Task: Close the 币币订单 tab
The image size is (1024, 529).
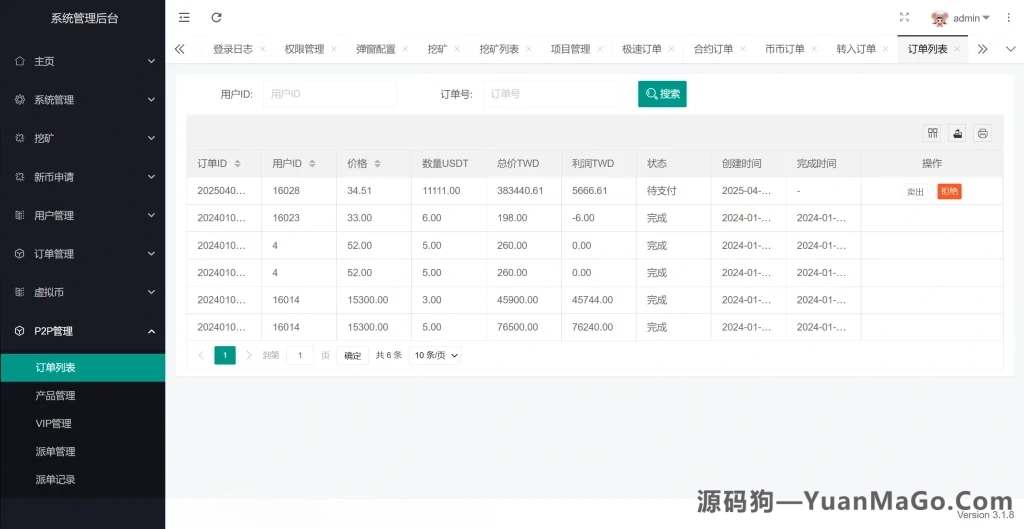Action: point(814,49)
